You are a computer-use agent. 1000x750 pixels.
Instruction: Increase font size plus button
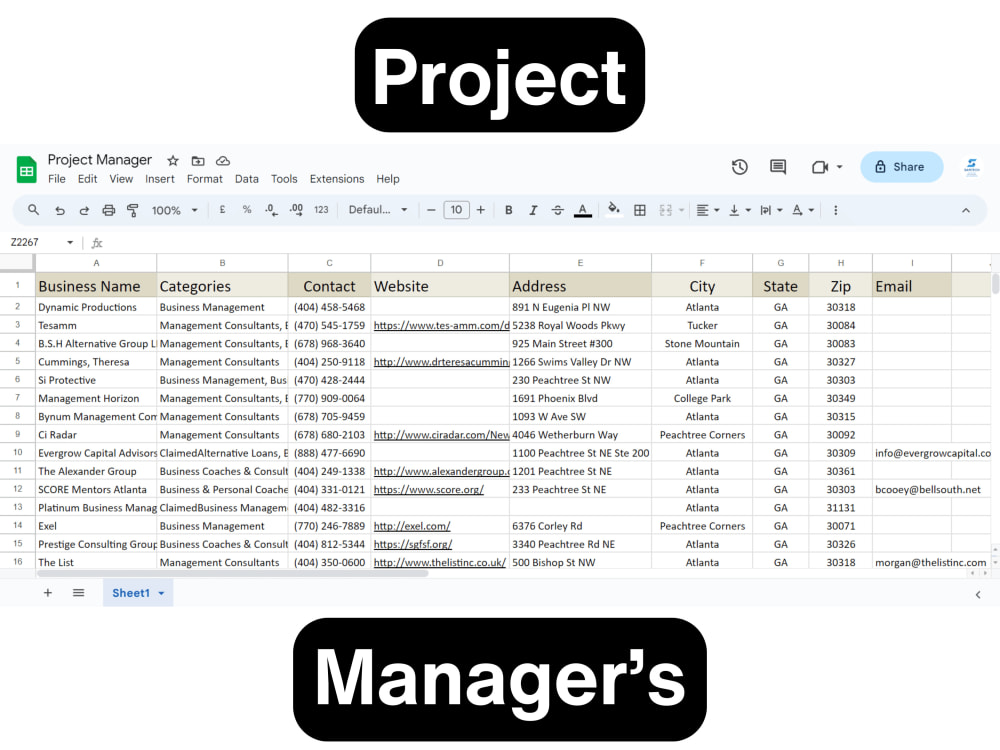pos(481,210)
